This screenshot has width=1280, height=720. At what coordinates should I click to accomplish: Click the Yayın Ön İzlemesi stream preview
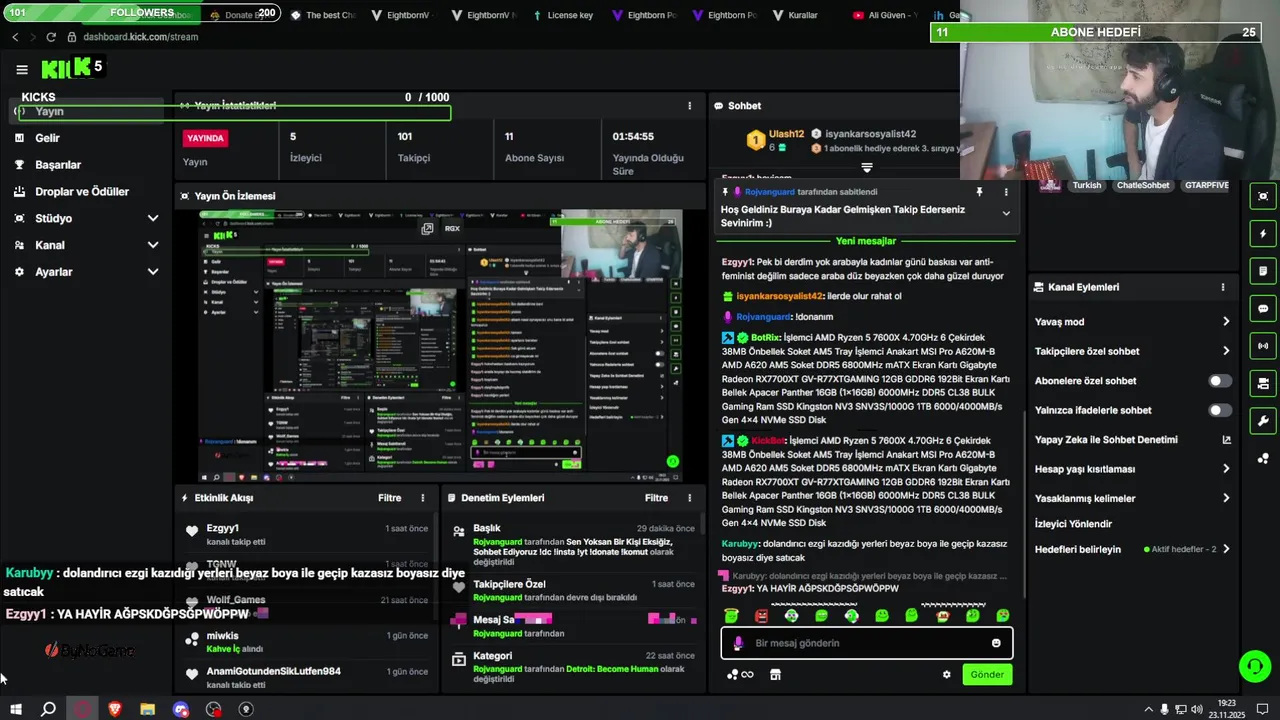click(441, 346)
